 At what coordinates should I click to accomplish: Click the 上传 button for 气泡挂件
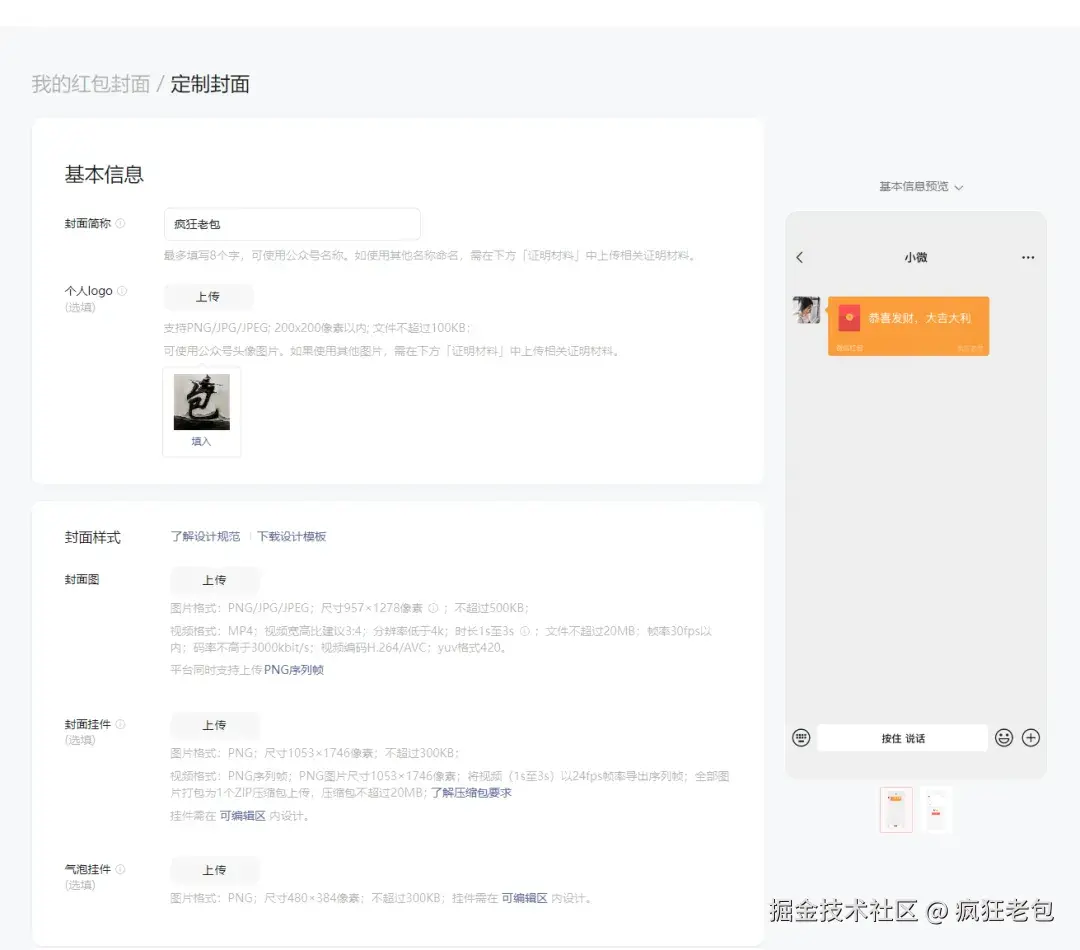pos(214,869)
